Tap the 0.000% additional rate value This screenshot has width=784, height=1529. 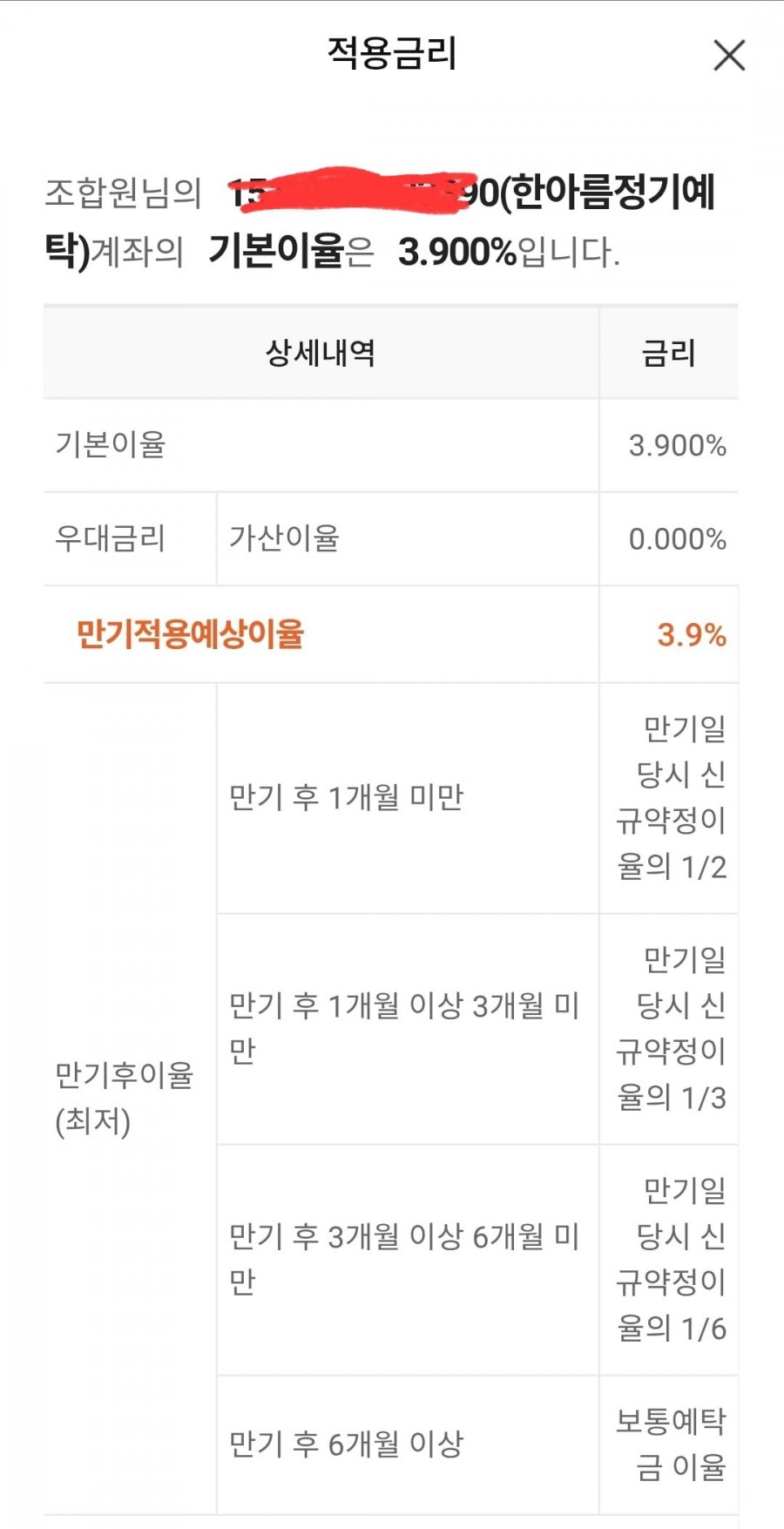[678, 539]
